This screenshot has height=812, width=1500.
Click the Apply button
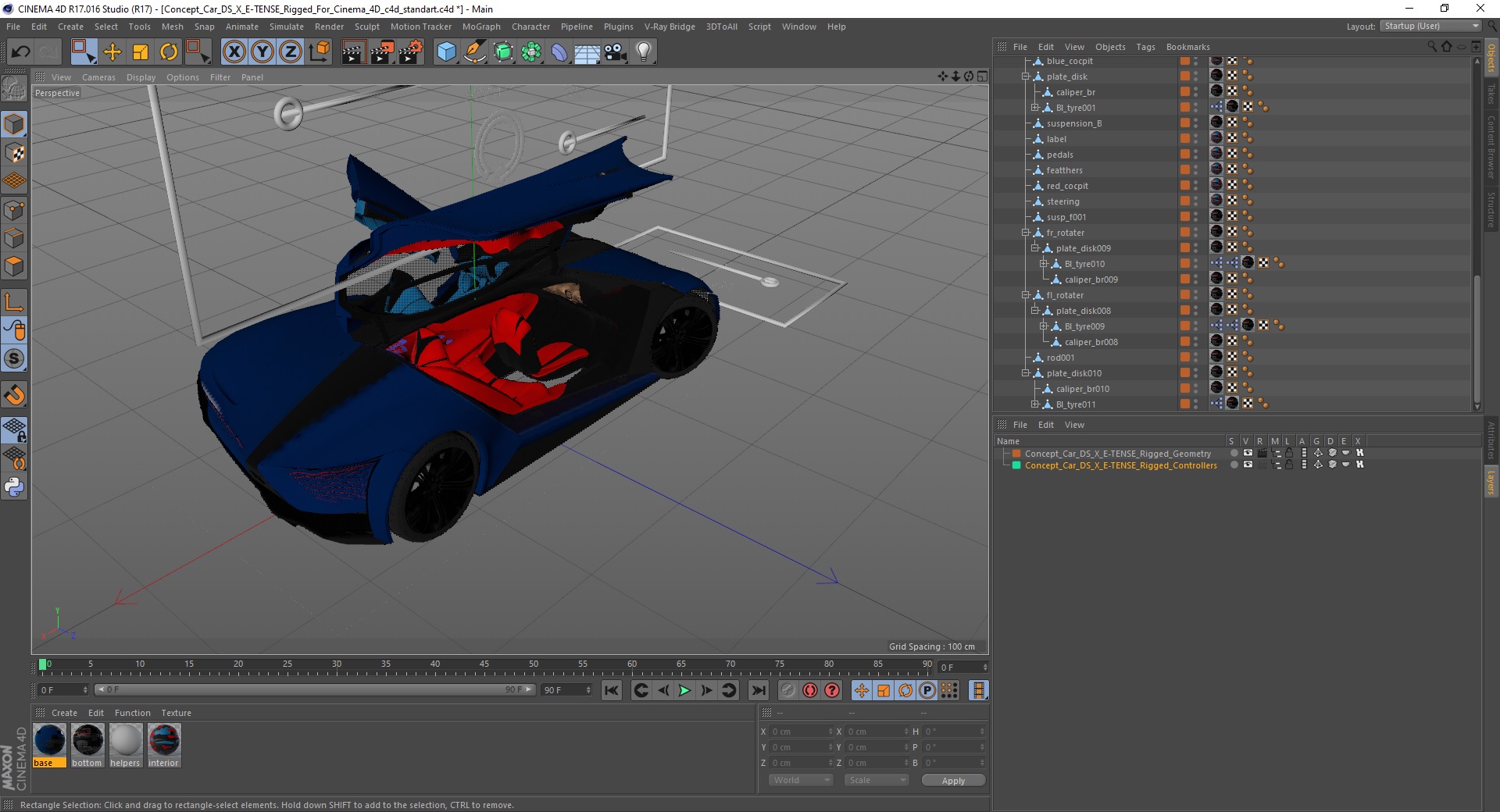coord(953,780)
